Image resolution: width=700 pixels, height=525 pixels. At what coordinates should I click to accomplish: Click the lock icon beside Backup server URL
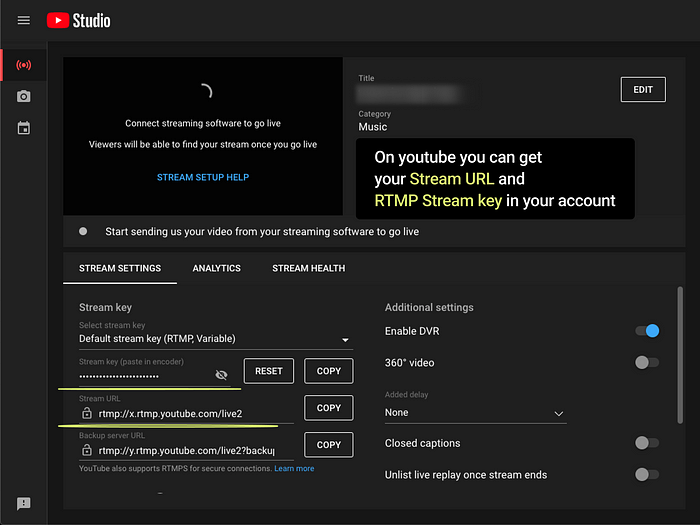tap(87, 450)
